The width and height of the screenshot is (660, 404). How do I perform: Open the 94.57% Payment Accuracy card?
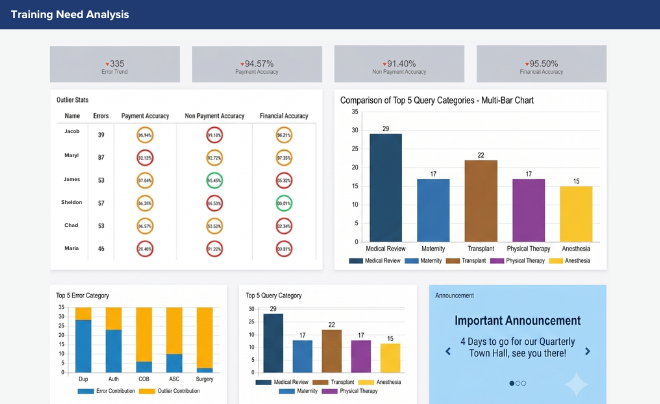257,64
